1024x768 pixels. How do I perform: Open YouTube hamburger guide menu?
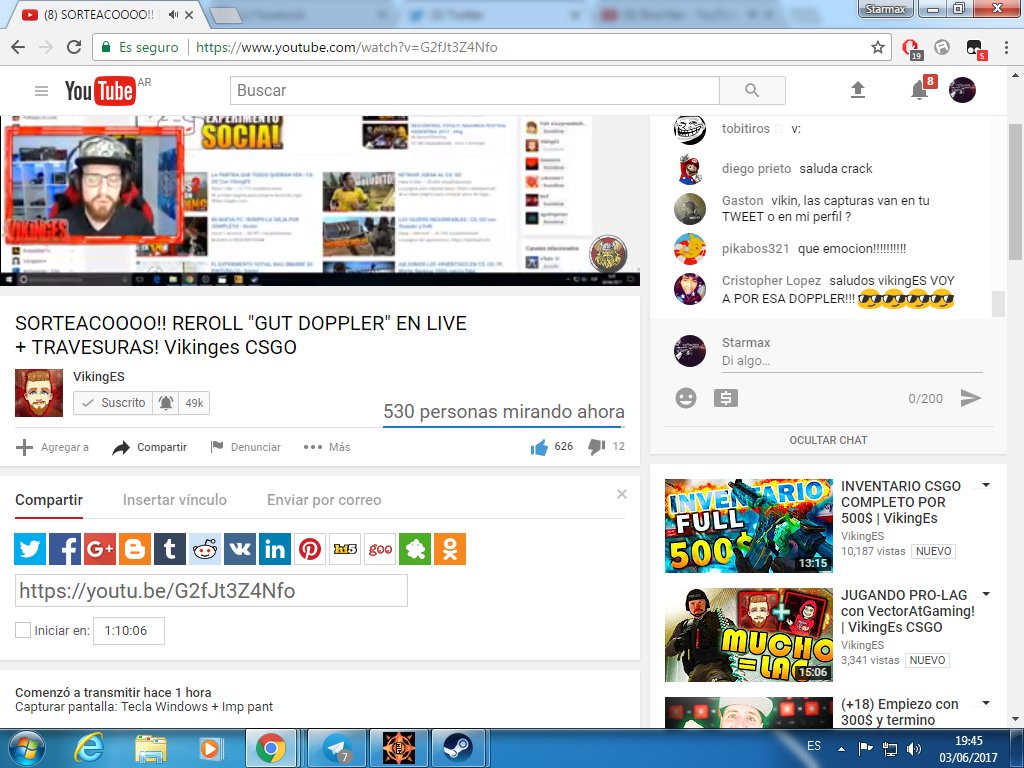point(41,91)
